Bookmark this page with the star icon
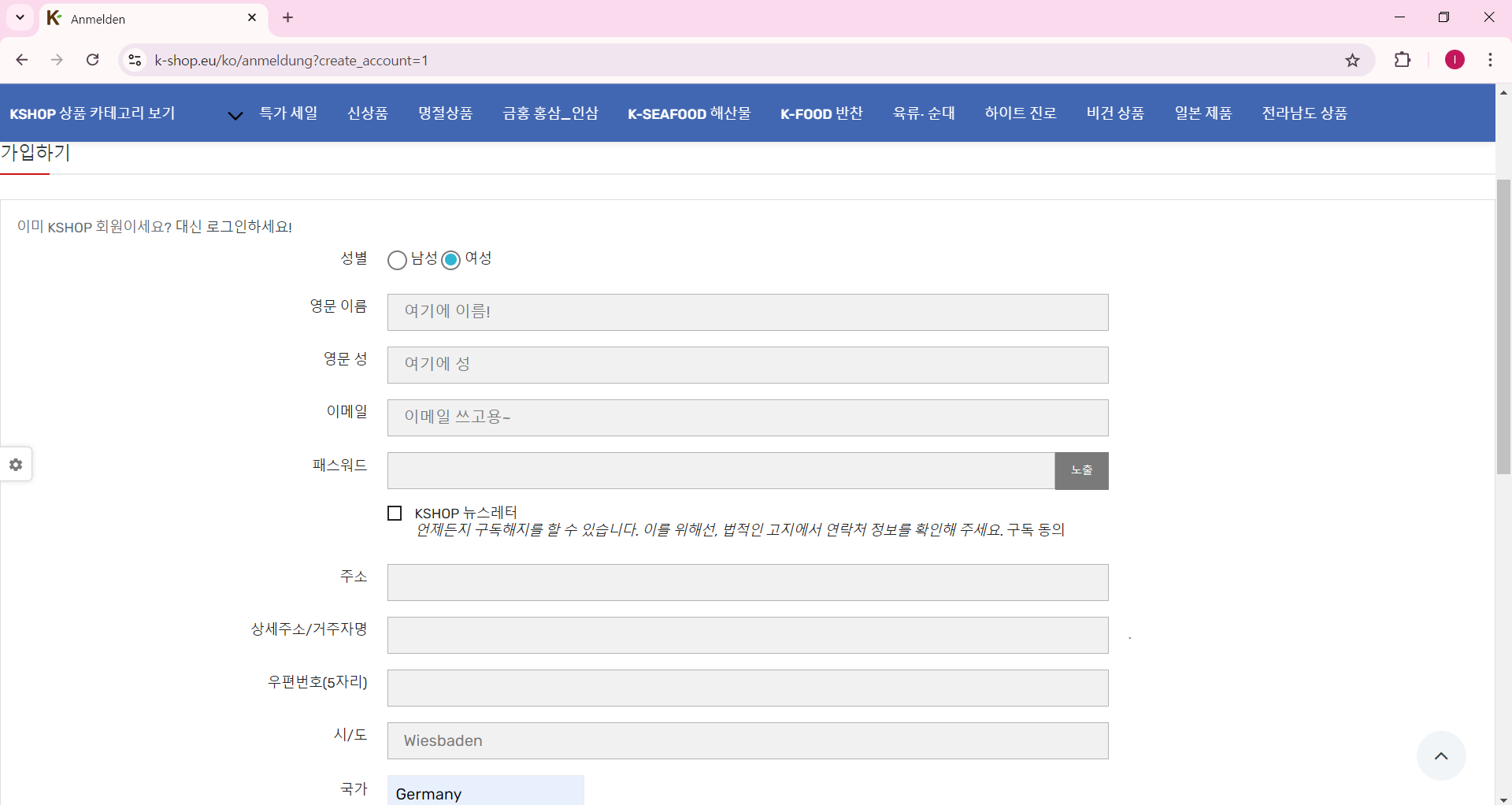Image resolution: width=1512 pixels, height=805 pixels. pyautogui.click(x=1352, y=60)
